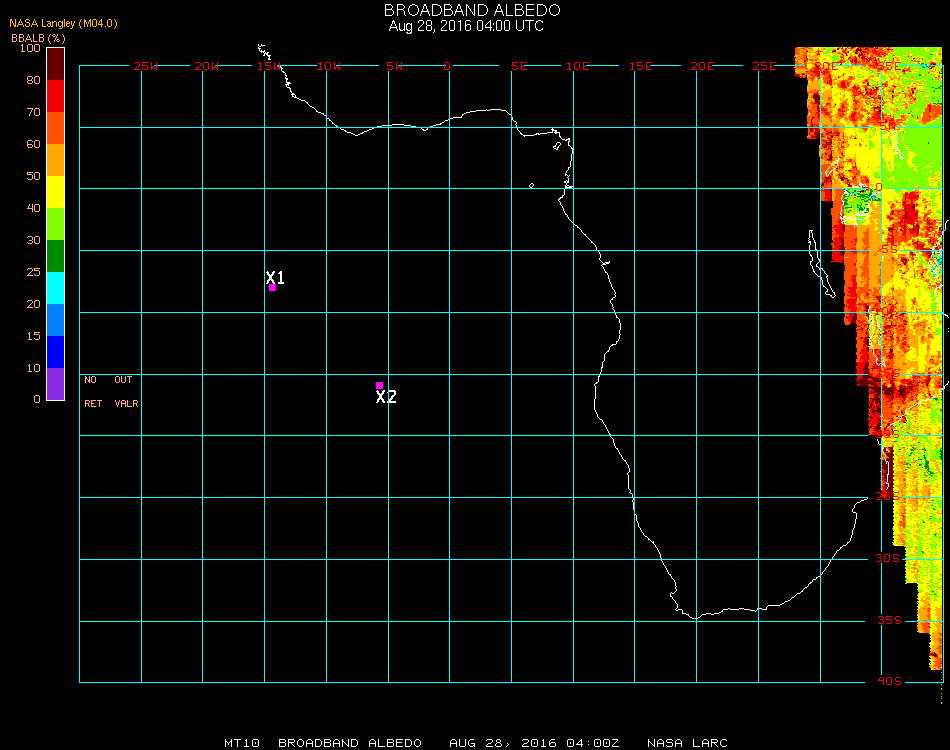Click the legend value 100
Image resolution: width=950 pixels, height=750 pixels.
[30, 48]
